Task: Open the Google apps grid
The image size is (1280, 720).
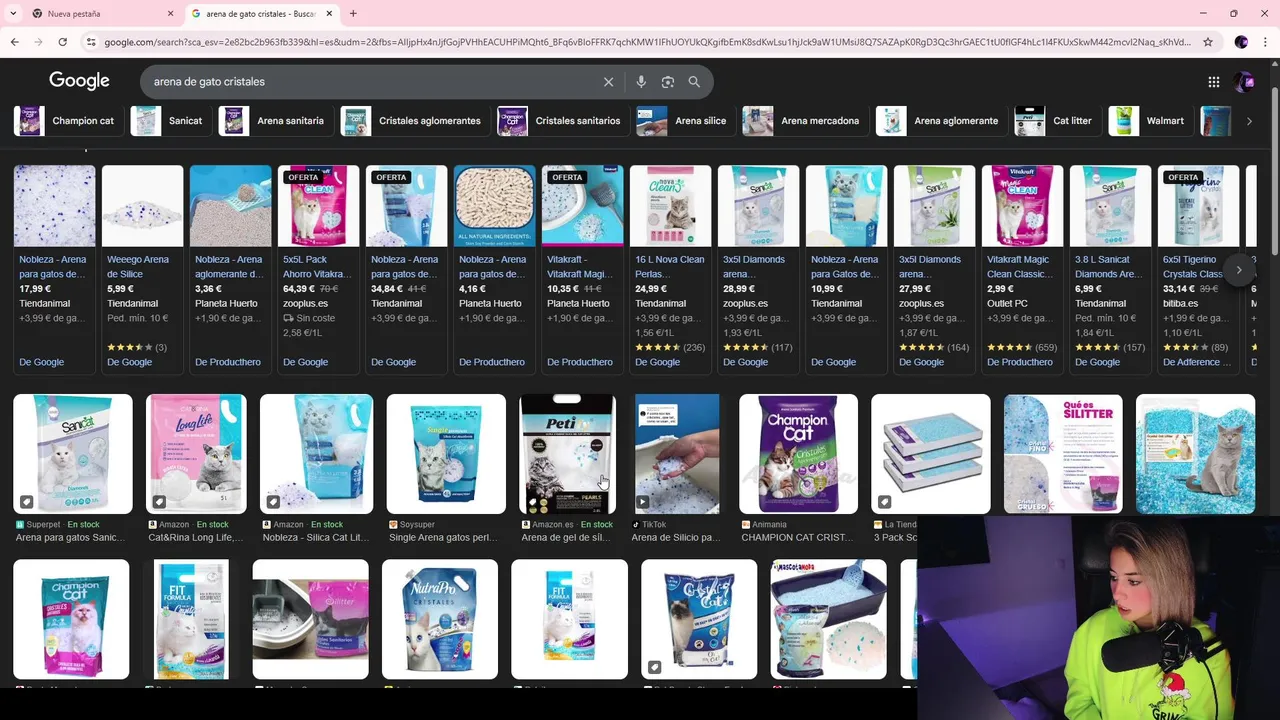Action: [1213, 82]
